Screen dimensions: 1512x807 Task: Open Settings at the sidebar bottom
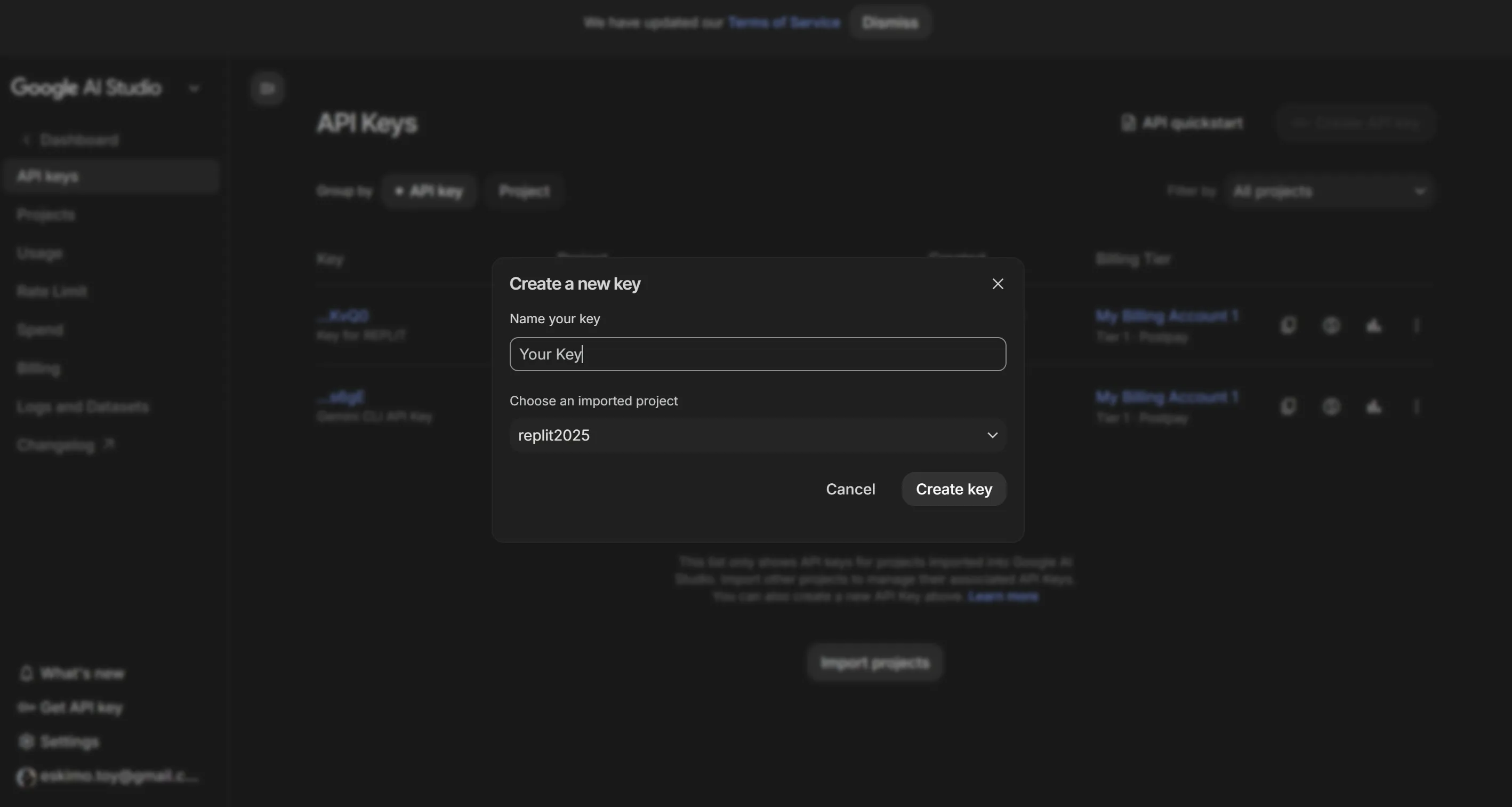59,742
